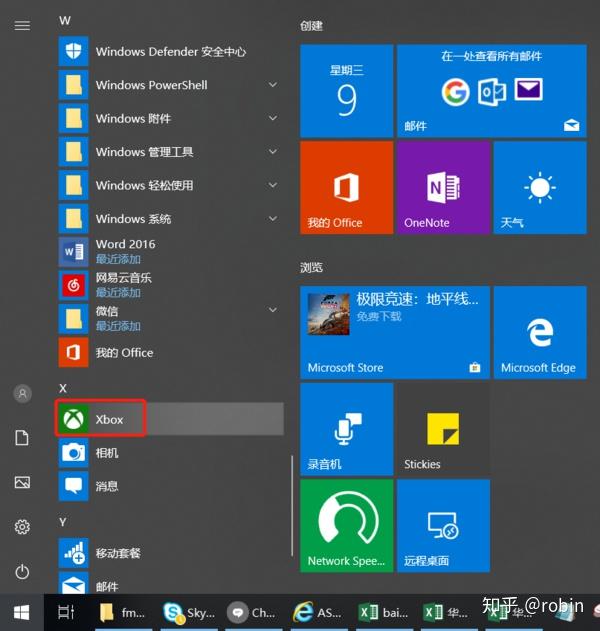Expand the Windows 附件 folder
Screen dimensions: 600x631
[273, 119]
